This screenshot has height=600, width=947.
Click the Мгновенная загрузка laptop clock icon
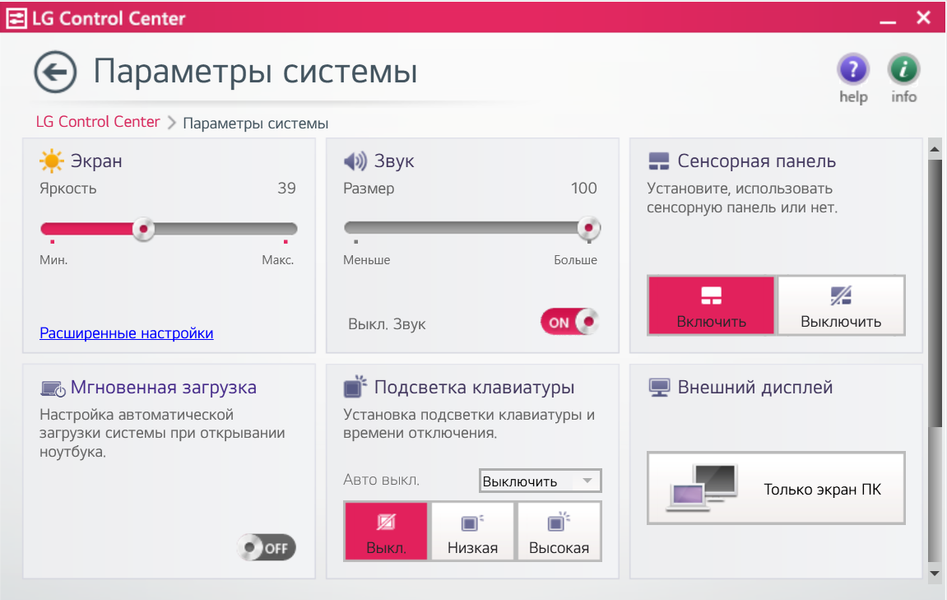pos(53,388)
